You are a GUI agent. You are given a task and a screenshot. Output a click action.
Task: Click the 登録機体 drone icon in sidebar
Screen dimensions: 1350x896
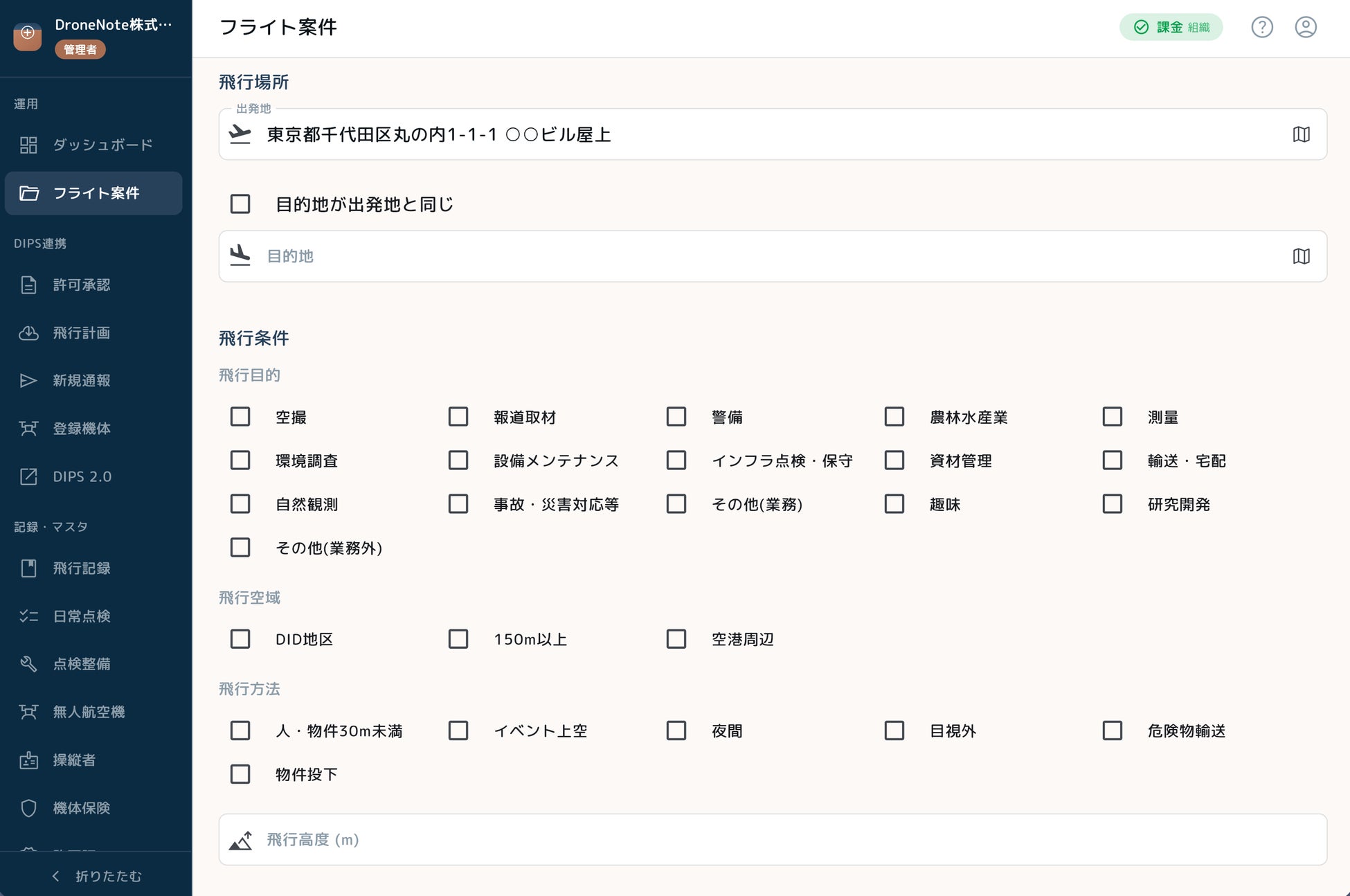tap(28, 429)
